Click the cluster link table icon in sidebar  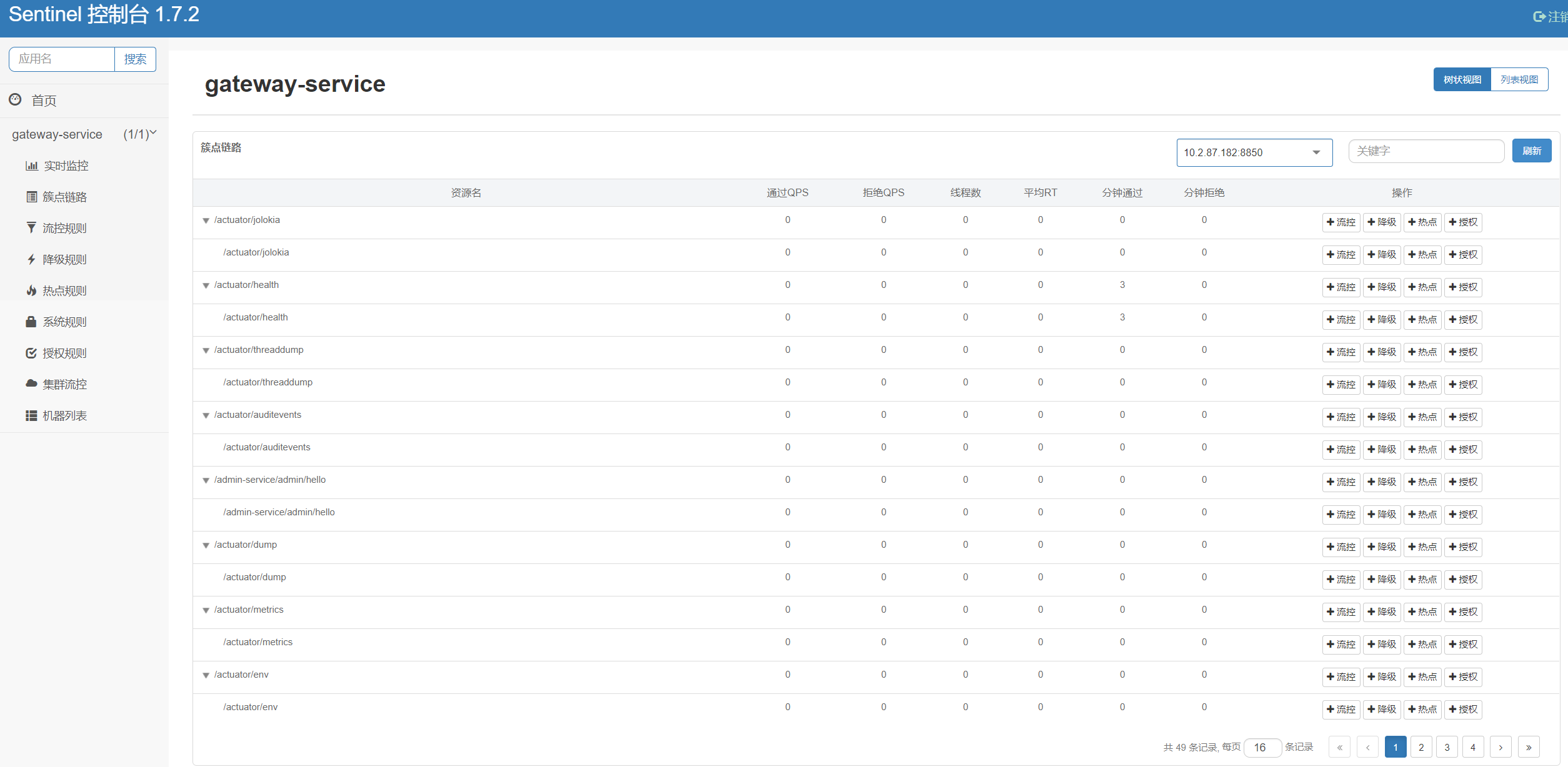pyautogui.click(x=31, y=197)
